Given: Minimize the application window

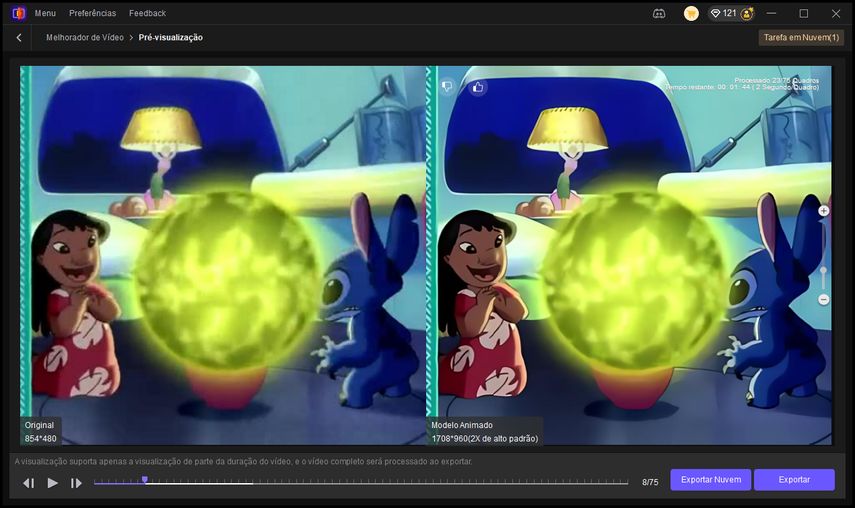Looking at the screenshot, I should tap(771, 13).
